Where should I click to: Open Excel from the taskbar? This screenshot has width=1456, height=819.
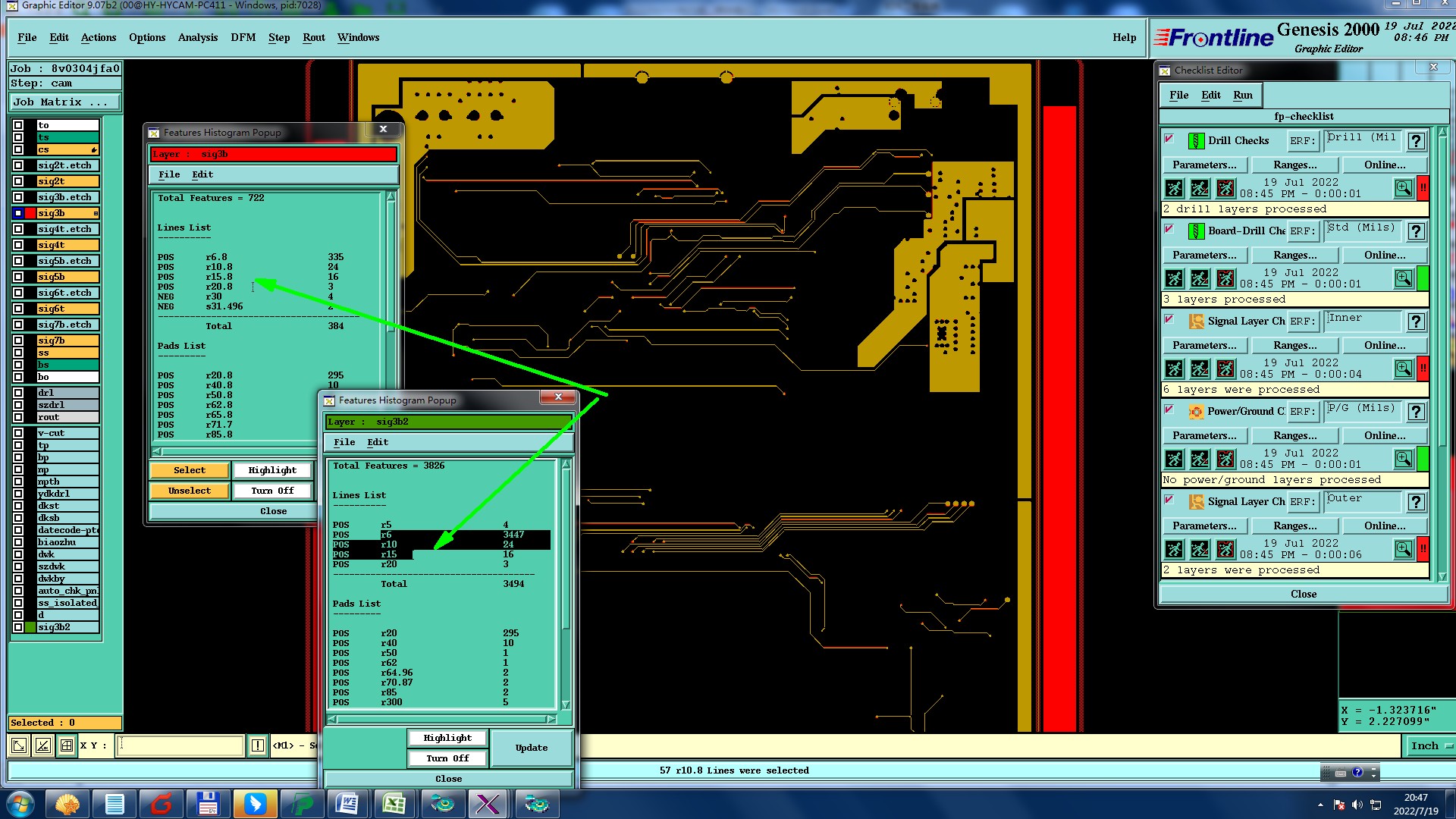[394, 803]
